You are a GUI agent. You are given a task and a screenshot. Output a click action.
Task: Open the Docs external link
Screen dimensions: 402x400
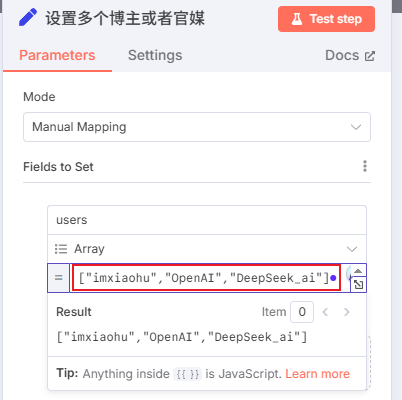tap(350, 55)
